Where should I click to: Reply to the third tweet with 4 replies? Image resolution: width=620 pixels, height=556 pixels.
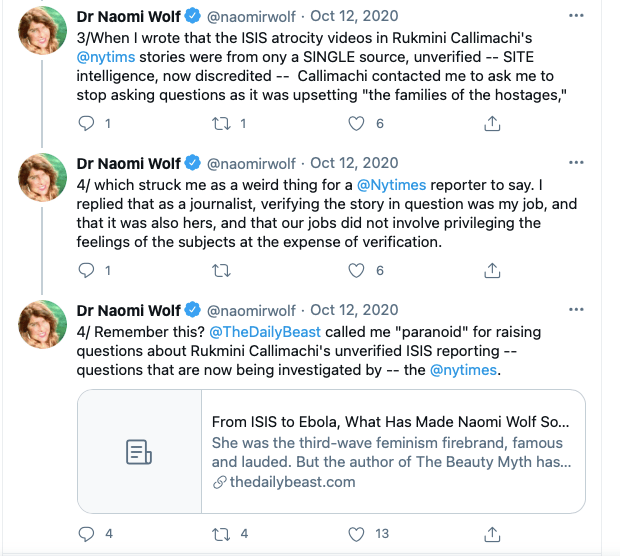(87, 534)
